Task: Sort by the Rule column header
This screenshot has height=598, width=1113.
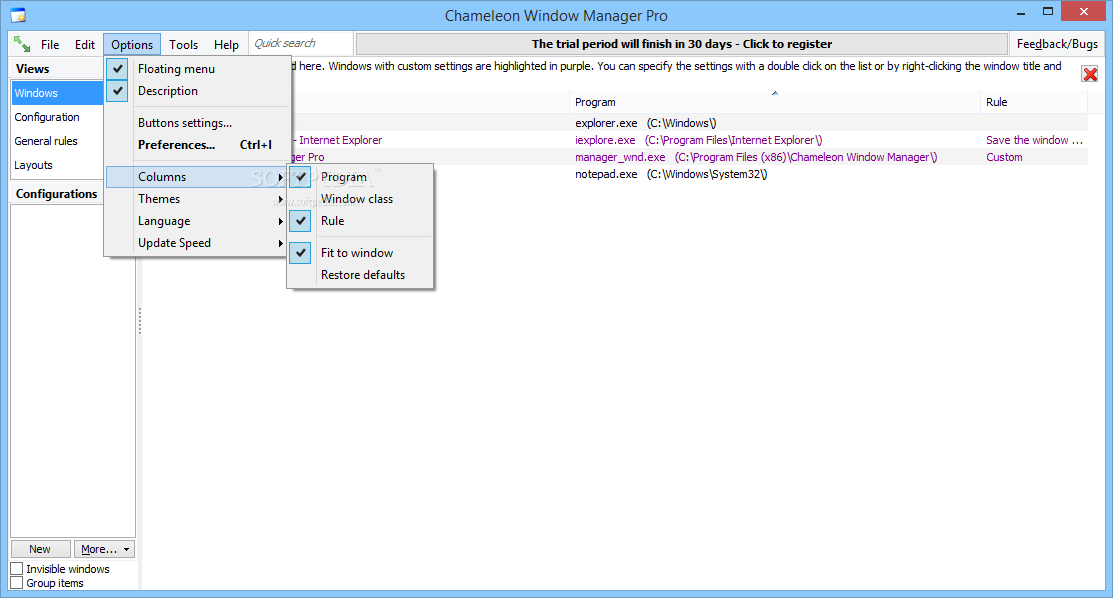Action: [1034, 102]
